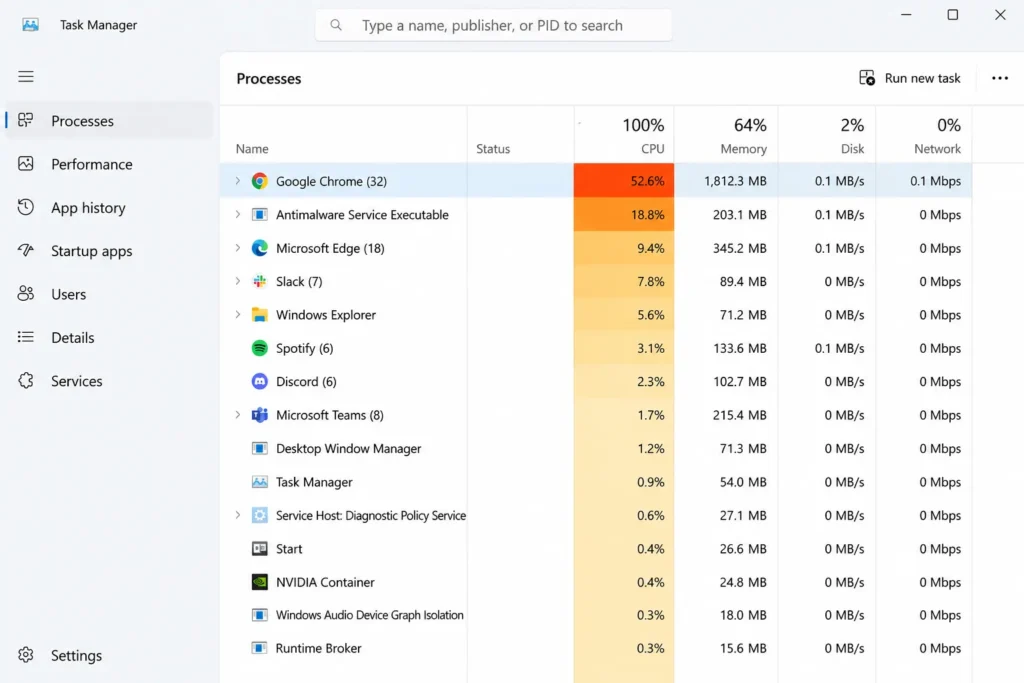Click the Antimalware Service Executable icon
Viewport: 1024px width, 683px height.
(x=259, y=214)
